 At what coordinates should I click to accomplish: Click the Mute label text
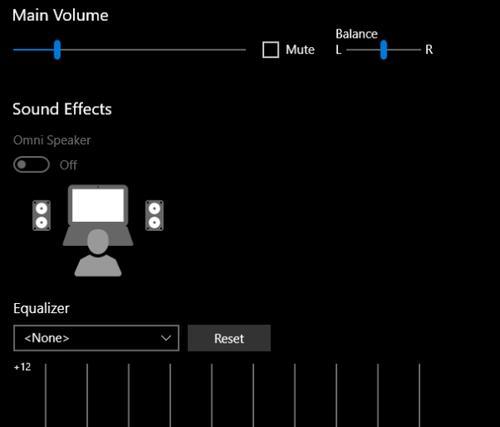(300, 50)
